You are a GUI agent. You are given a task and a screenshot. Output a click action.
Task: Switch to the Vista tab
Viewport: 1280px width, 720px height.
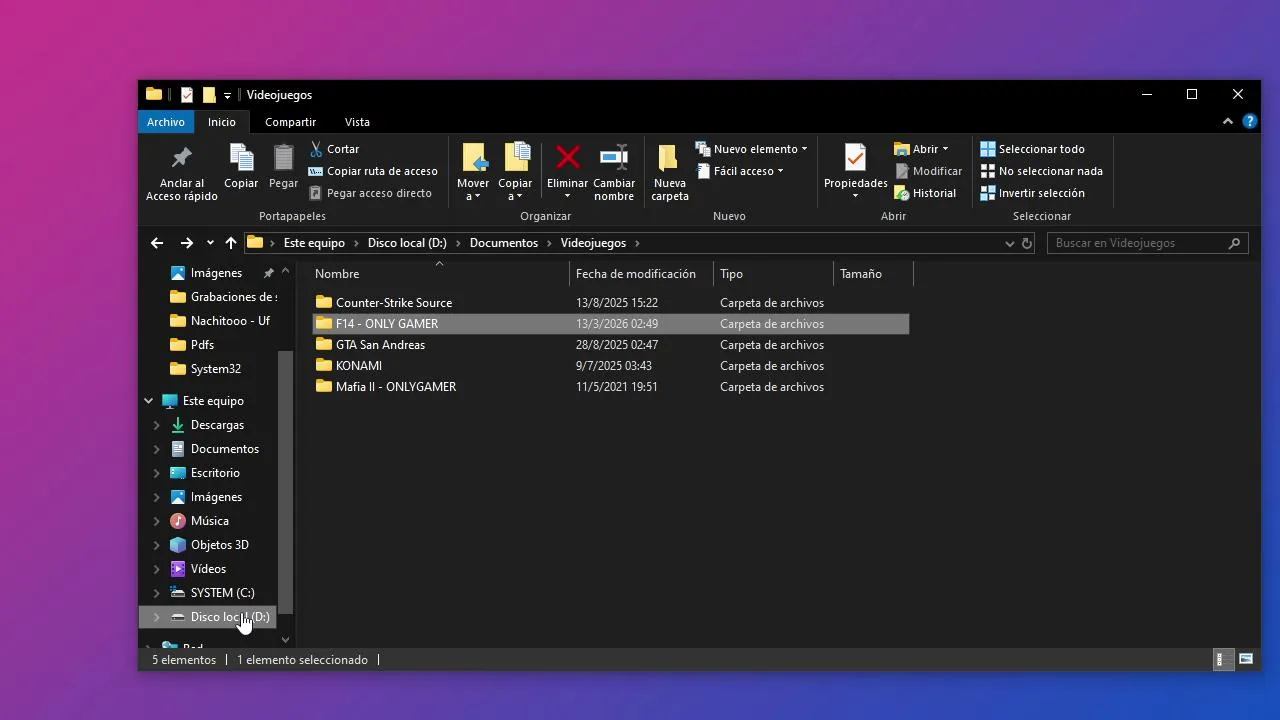pos(357,122)
